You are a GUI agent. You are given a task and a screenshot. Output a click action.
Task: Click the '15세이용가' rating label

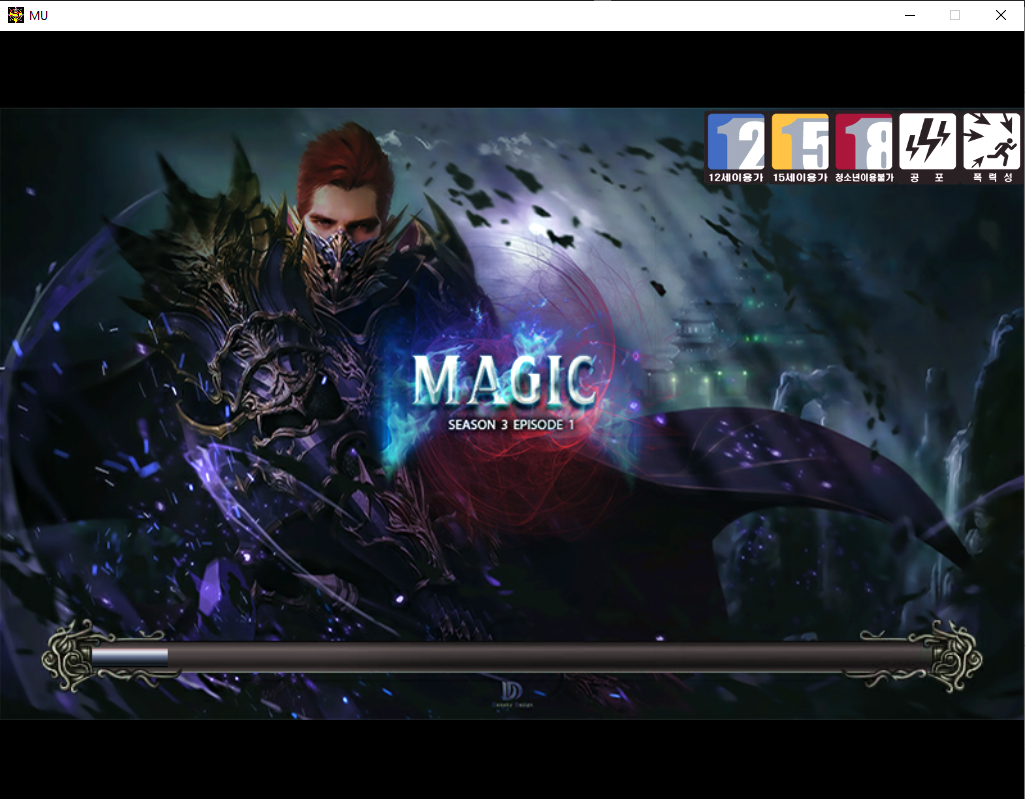pyautogui.click(x=799, y=177)
